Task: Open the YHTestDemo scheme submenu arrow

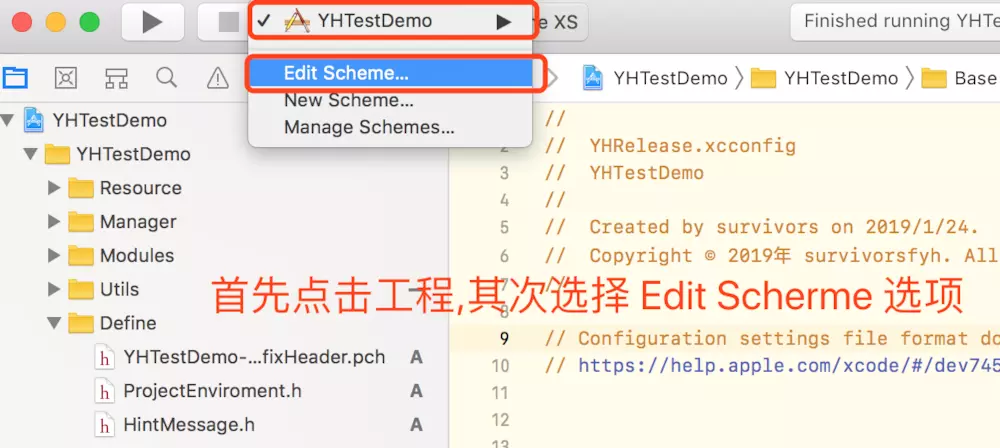Action: click(x=504, y=22)
